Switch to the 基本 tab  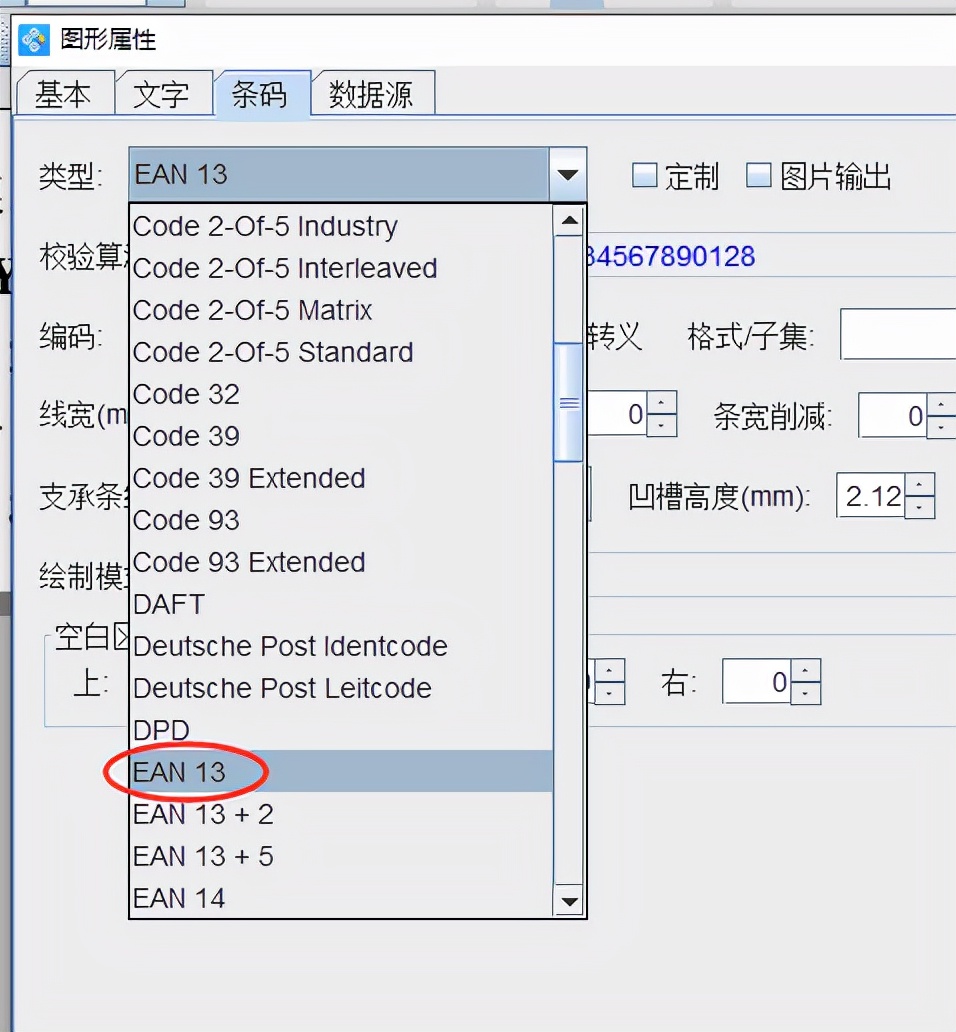(64, 92)
